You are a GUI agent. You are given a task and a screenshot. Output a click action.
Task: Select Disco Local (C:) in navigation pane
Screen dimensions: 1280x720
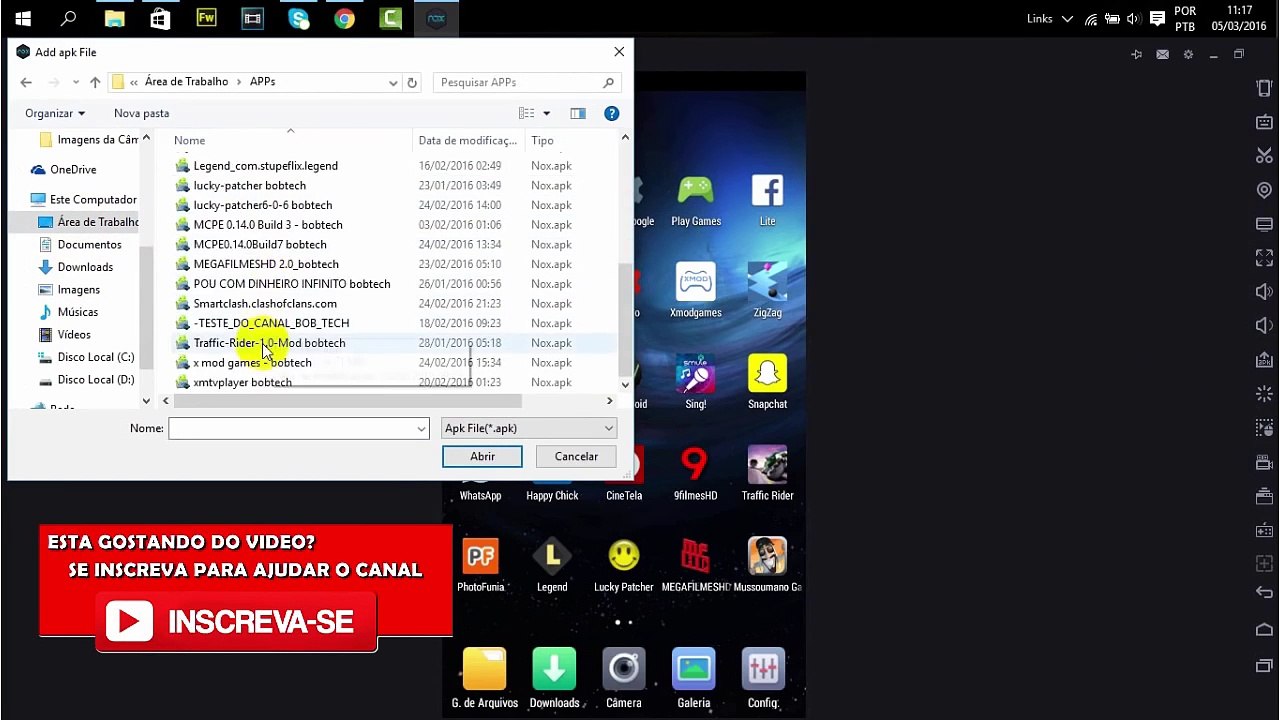pyautogui.click(x=95, y=357)
